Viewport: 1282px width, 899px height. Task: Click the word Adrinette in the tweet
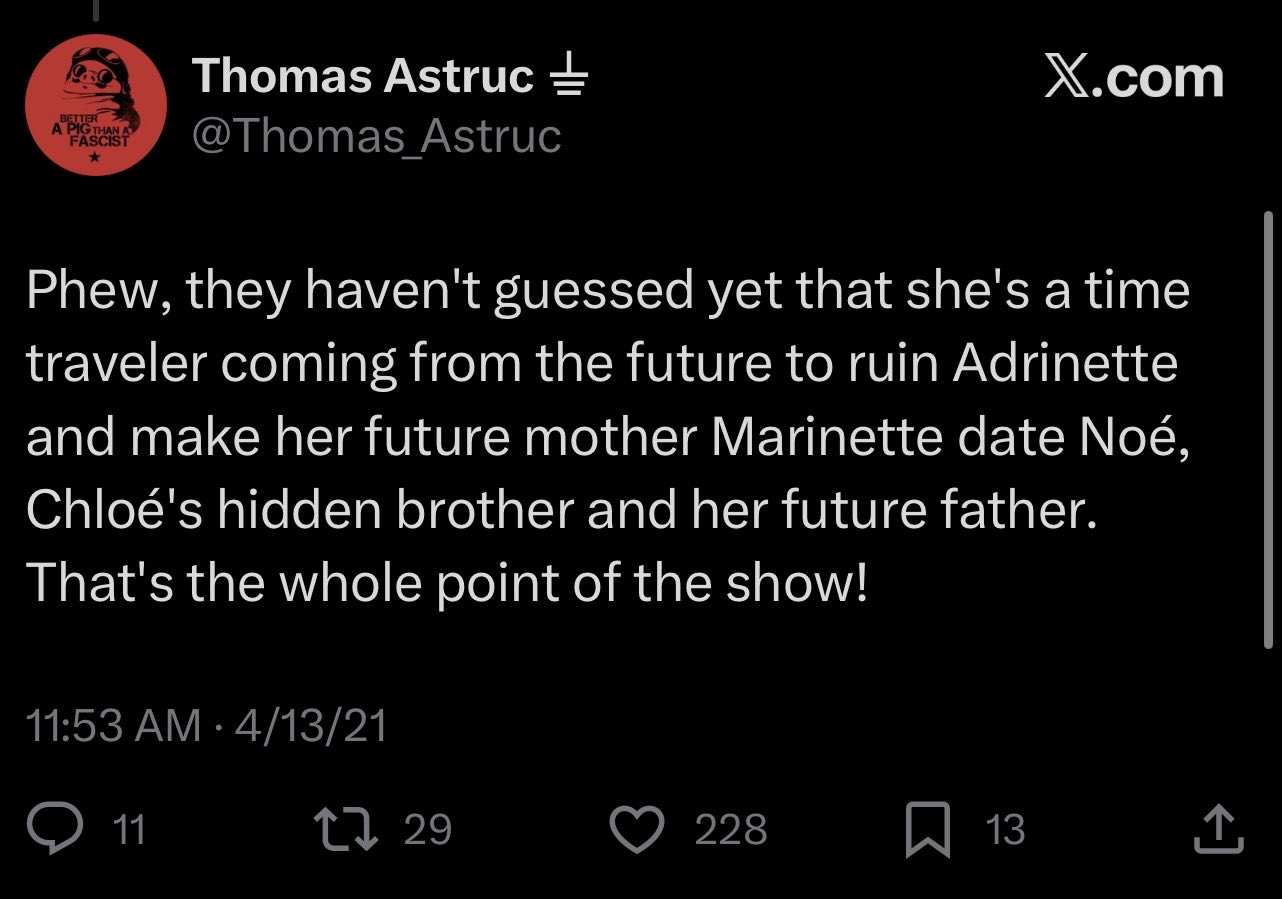coord(1066,364)
